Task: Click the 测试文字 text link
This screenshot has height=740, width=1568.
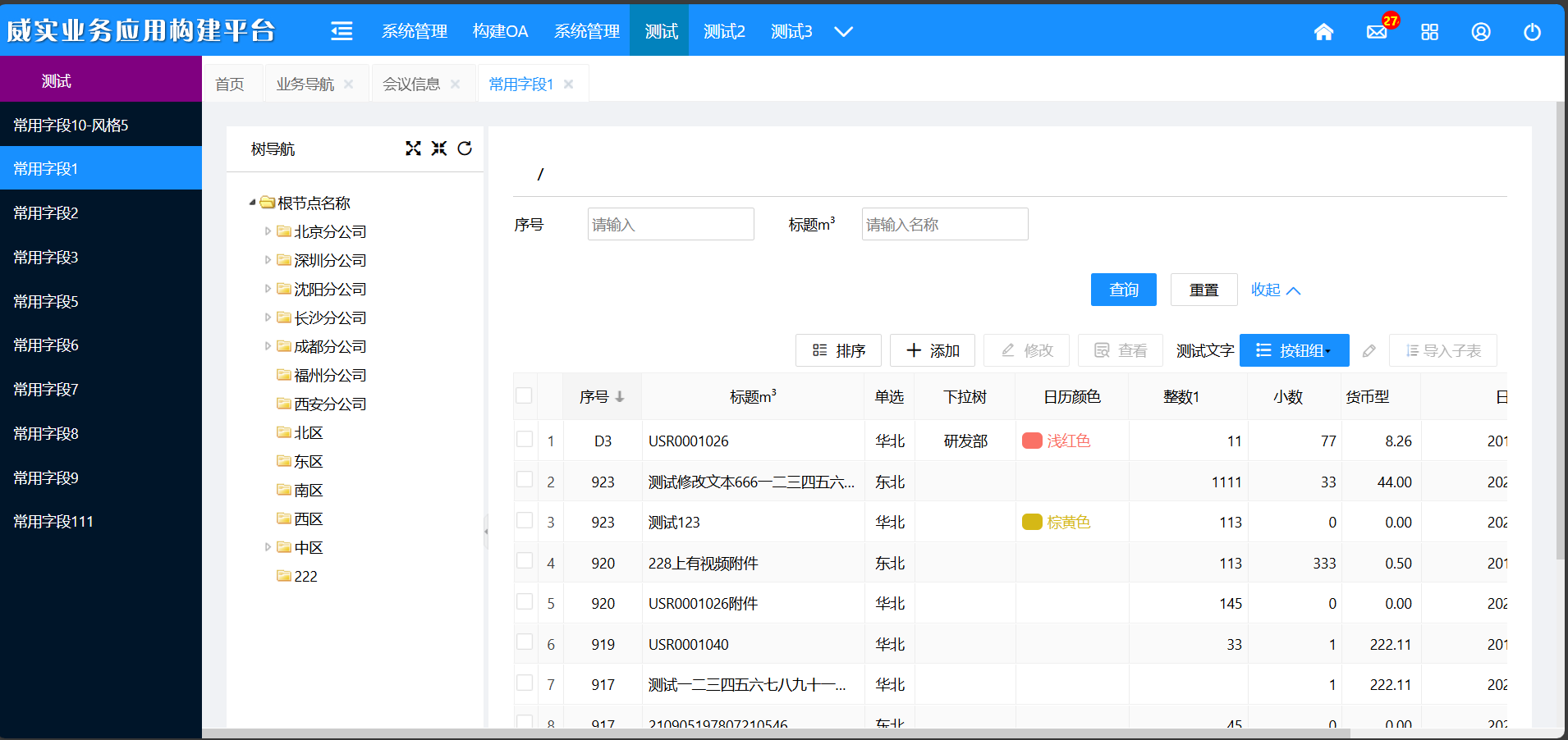Action: [1204, 351]
